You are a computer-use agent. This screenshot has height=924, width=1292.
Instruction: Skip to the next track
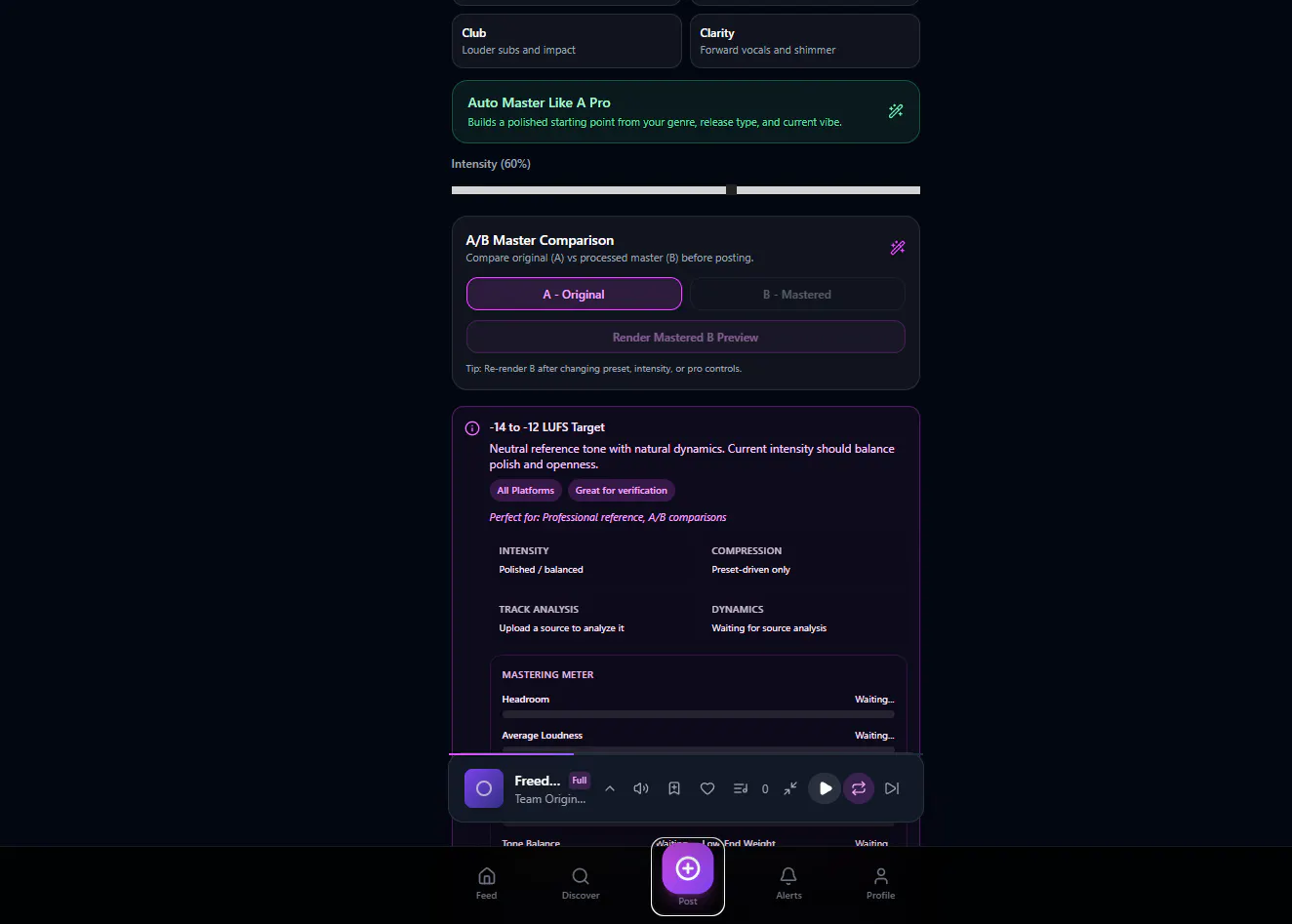tap(892, 788)
